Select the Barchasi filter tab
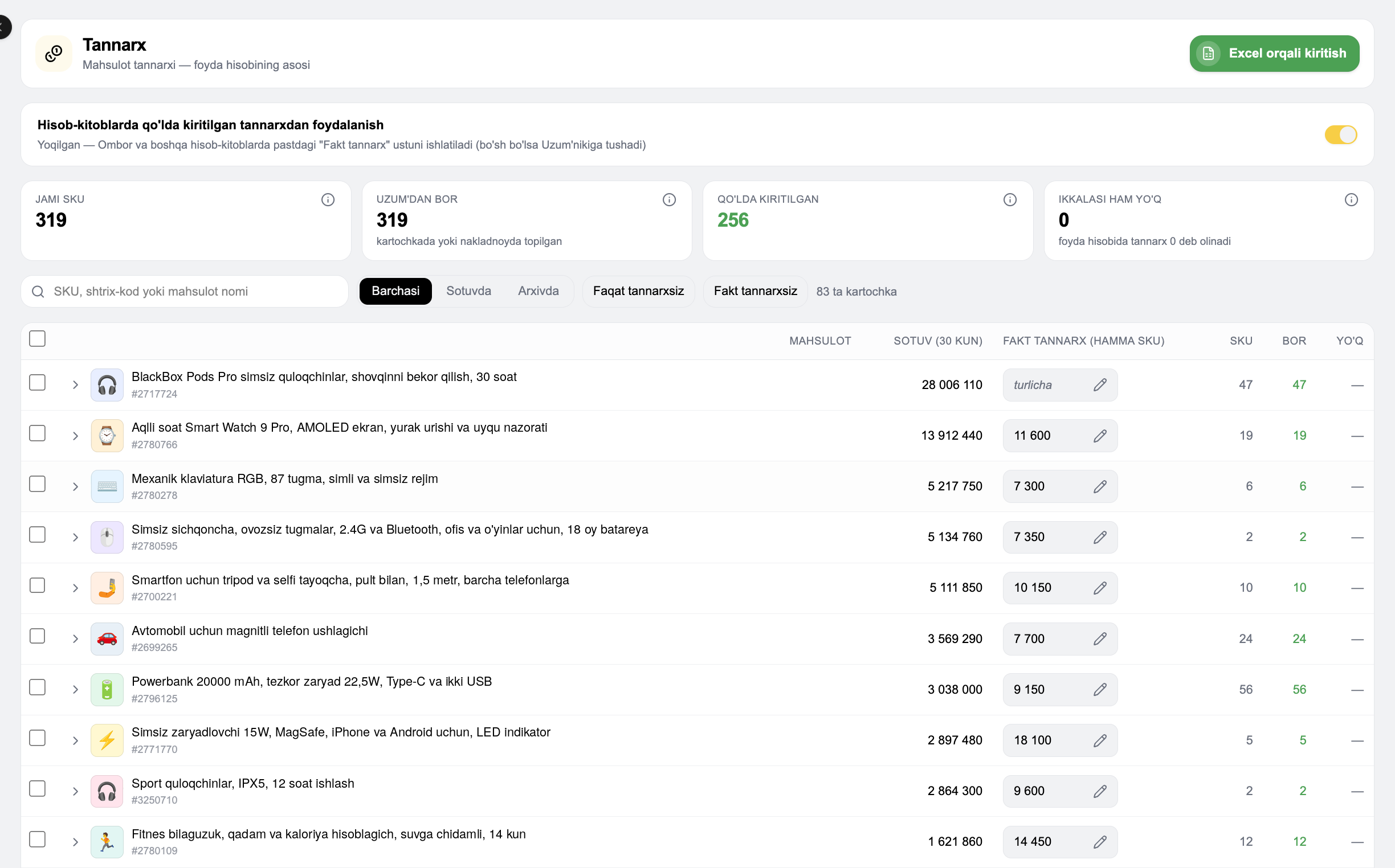Screen dimensions: 1395x868 tap(395, 291)
